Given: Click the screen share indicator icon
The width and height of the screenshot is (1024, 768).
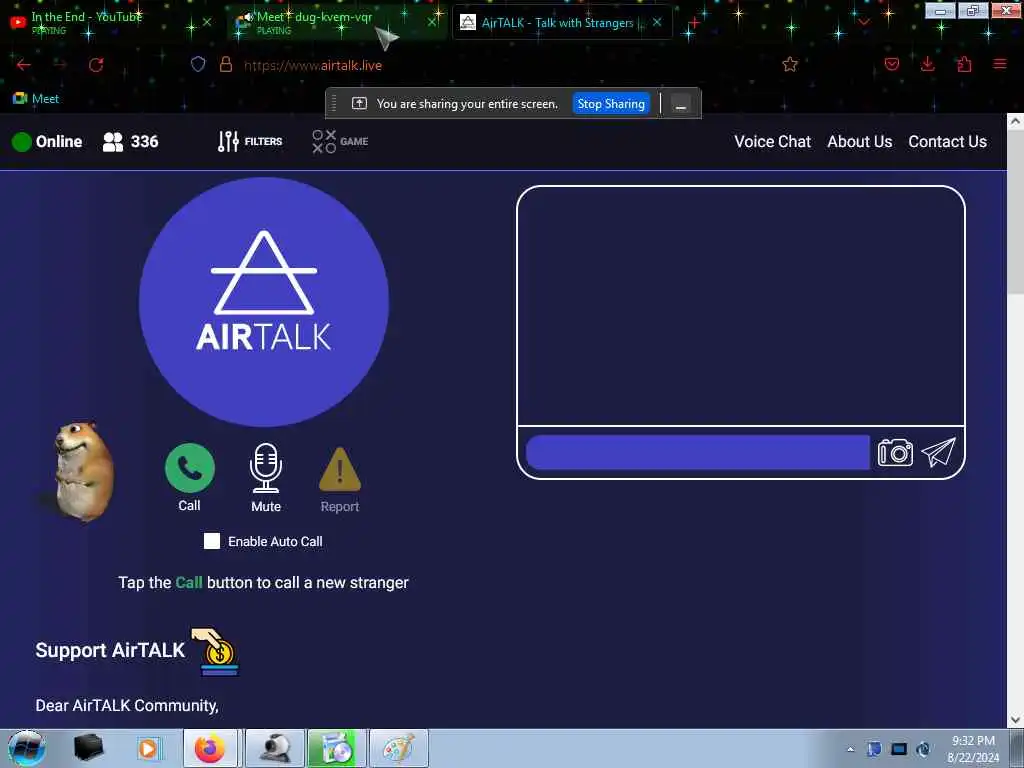Looking at the screenshot, I should [359, 104].
